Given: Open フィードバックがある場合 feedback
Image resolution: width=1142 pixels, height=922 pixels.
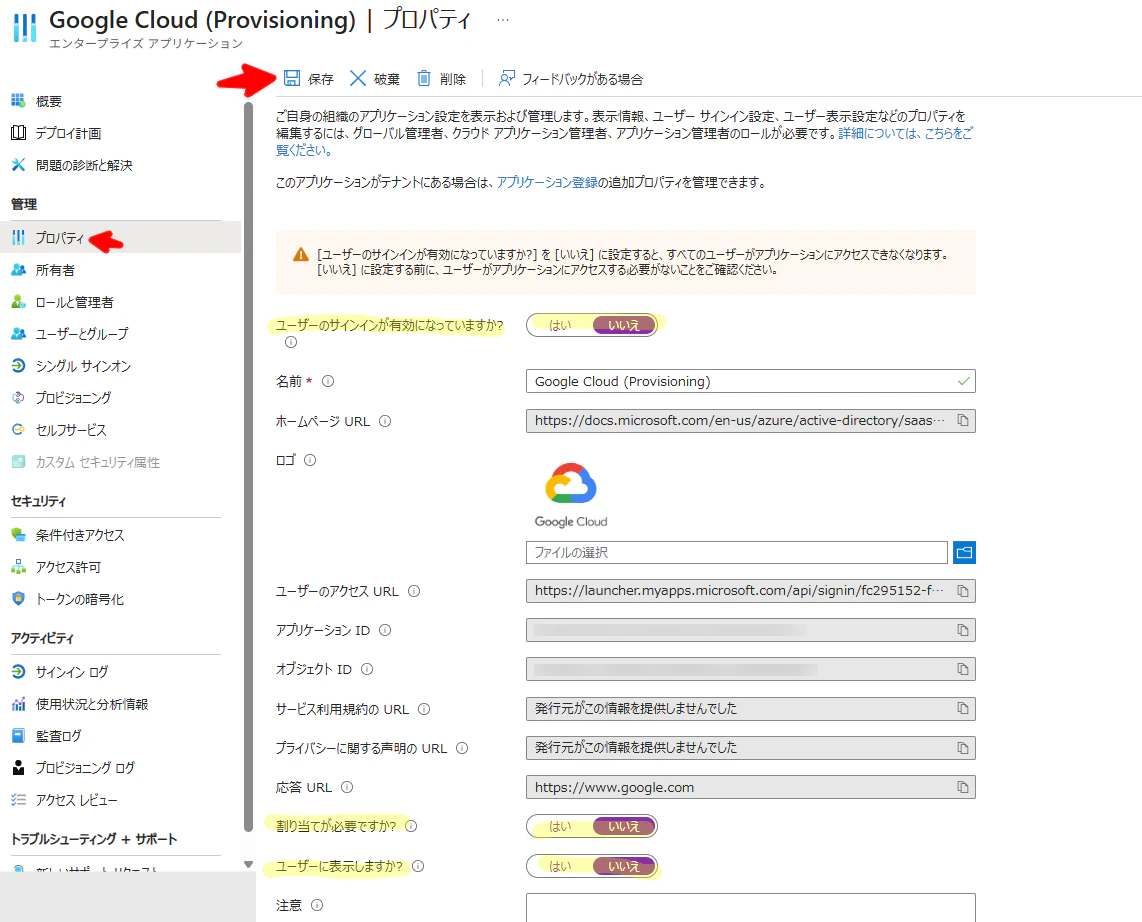Looking at the screenshot, I should point(570,79).
